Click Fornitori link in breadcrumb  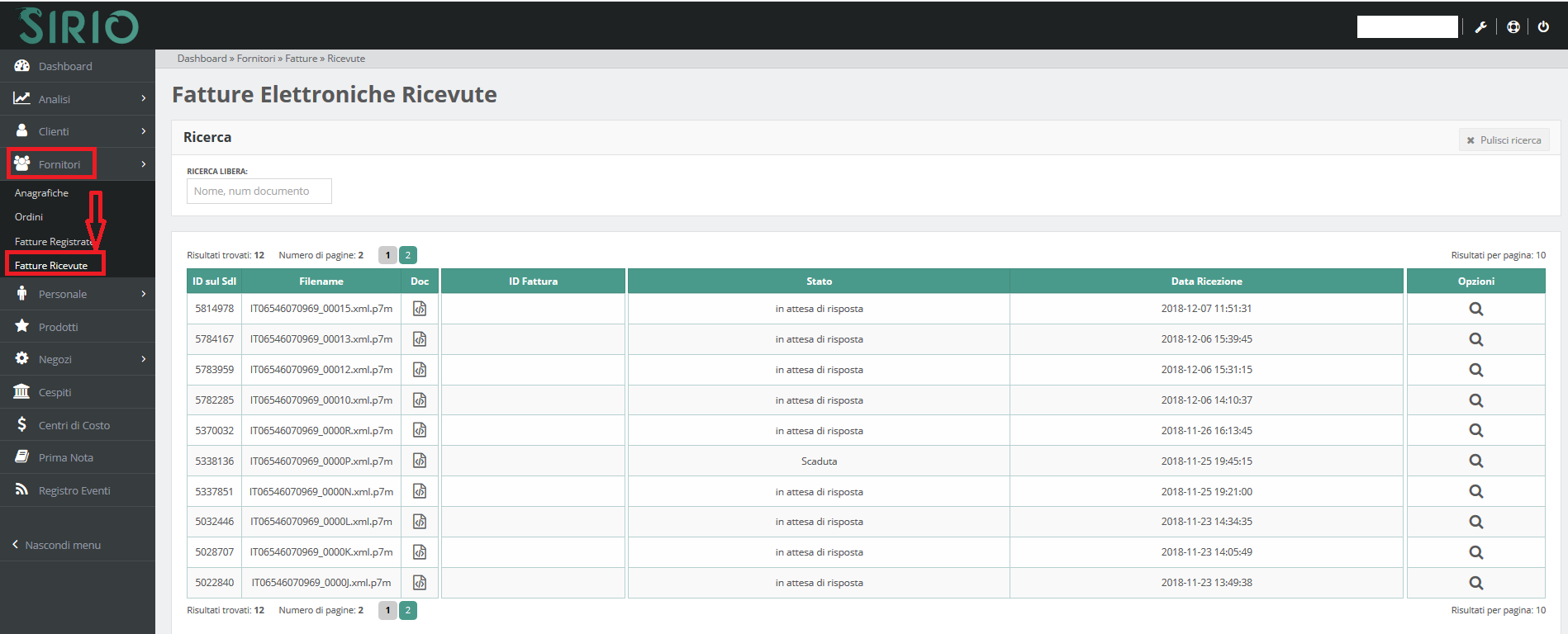(255, 59)
